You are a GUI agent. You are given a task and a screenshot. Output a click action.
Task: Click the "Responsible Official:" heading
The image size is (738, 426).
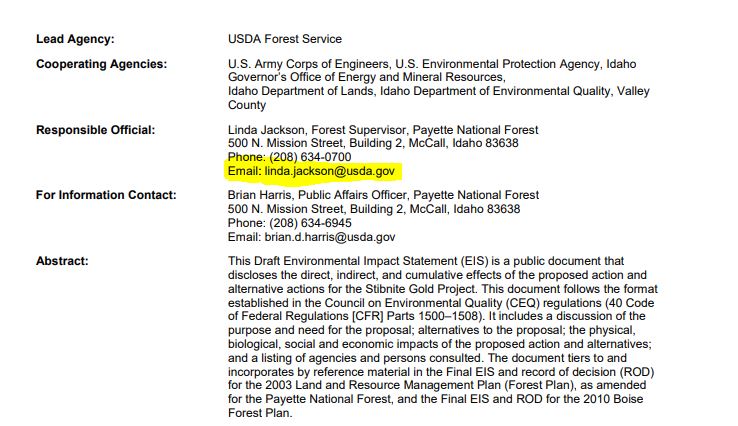point(96,130)
